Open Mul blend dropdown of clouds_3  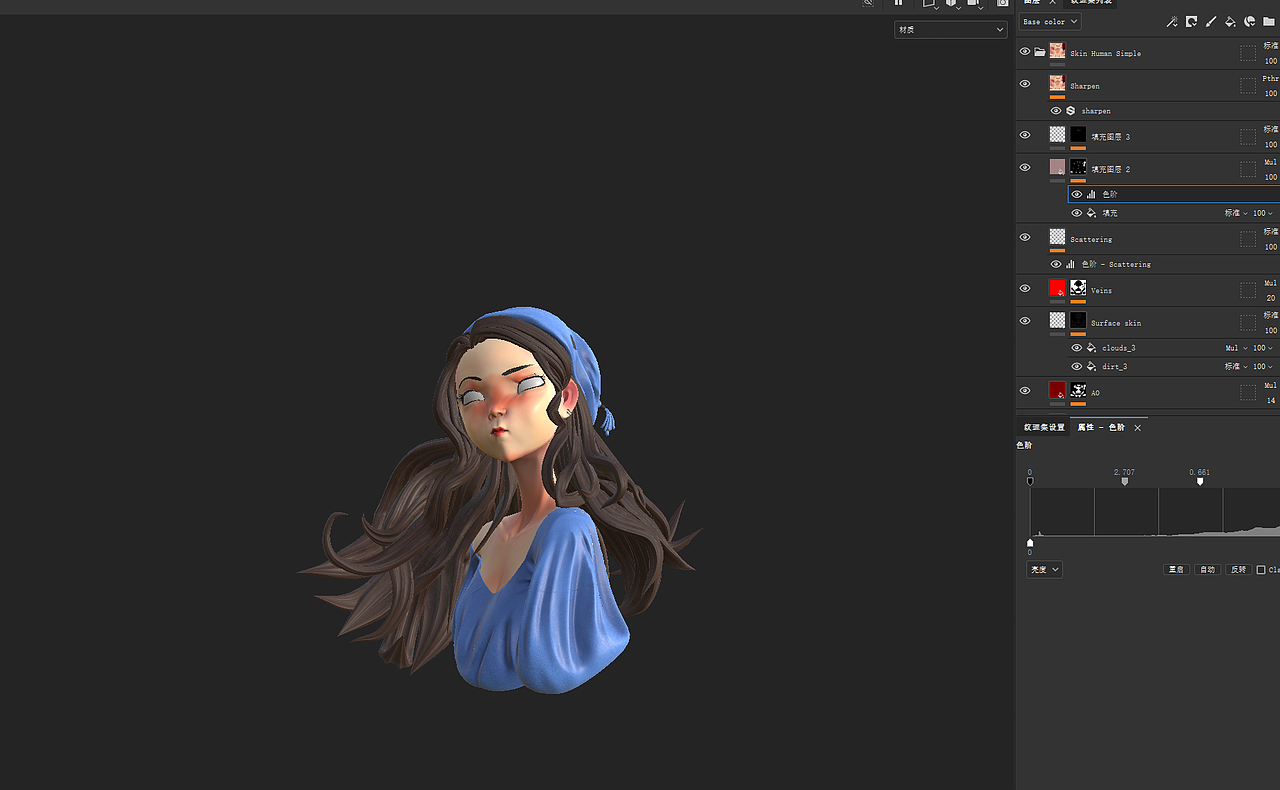click(1236, 348)
